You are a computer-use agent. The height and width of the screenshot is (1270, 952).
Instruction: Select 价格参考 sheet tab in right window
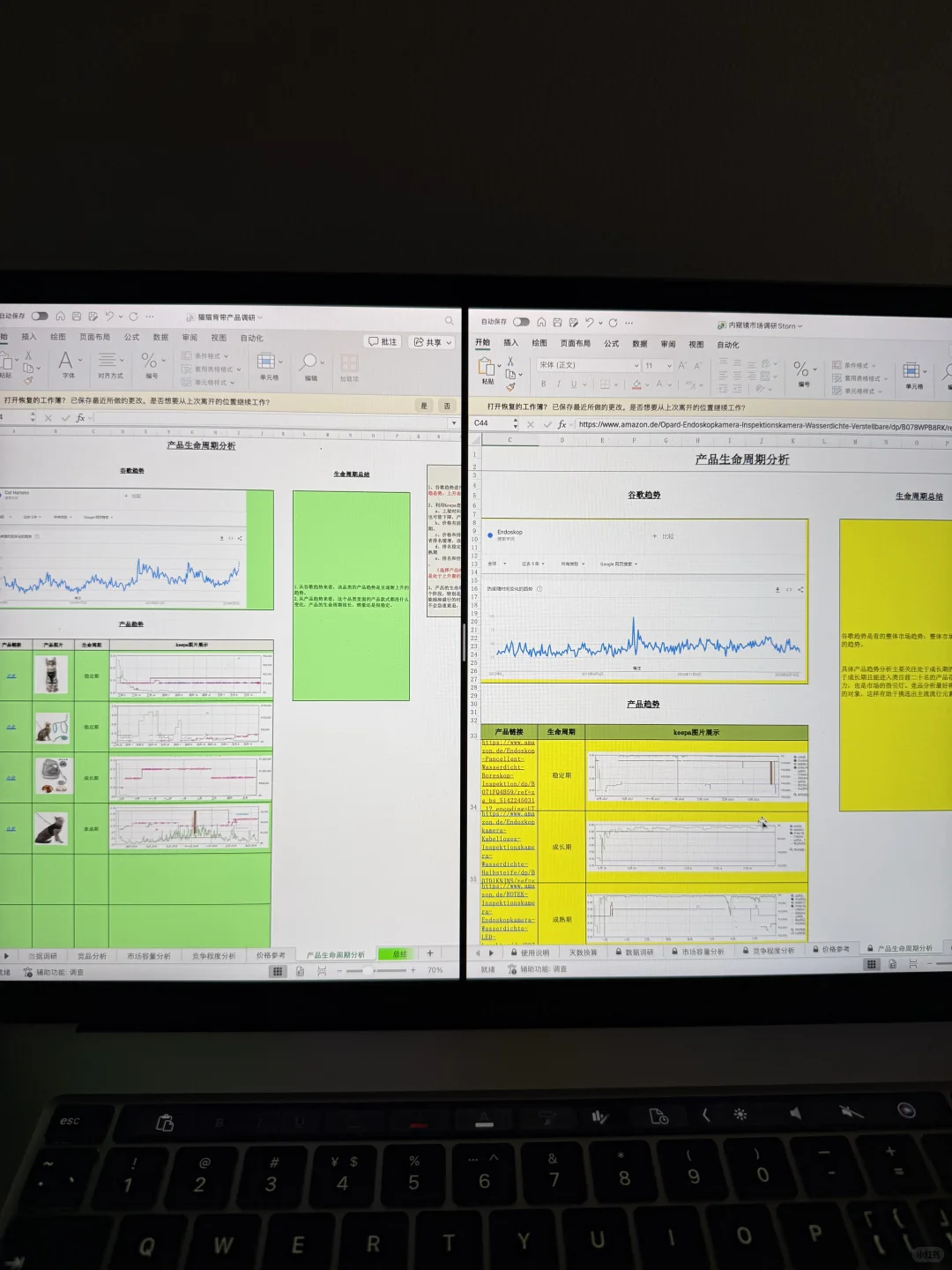(830, 950)
